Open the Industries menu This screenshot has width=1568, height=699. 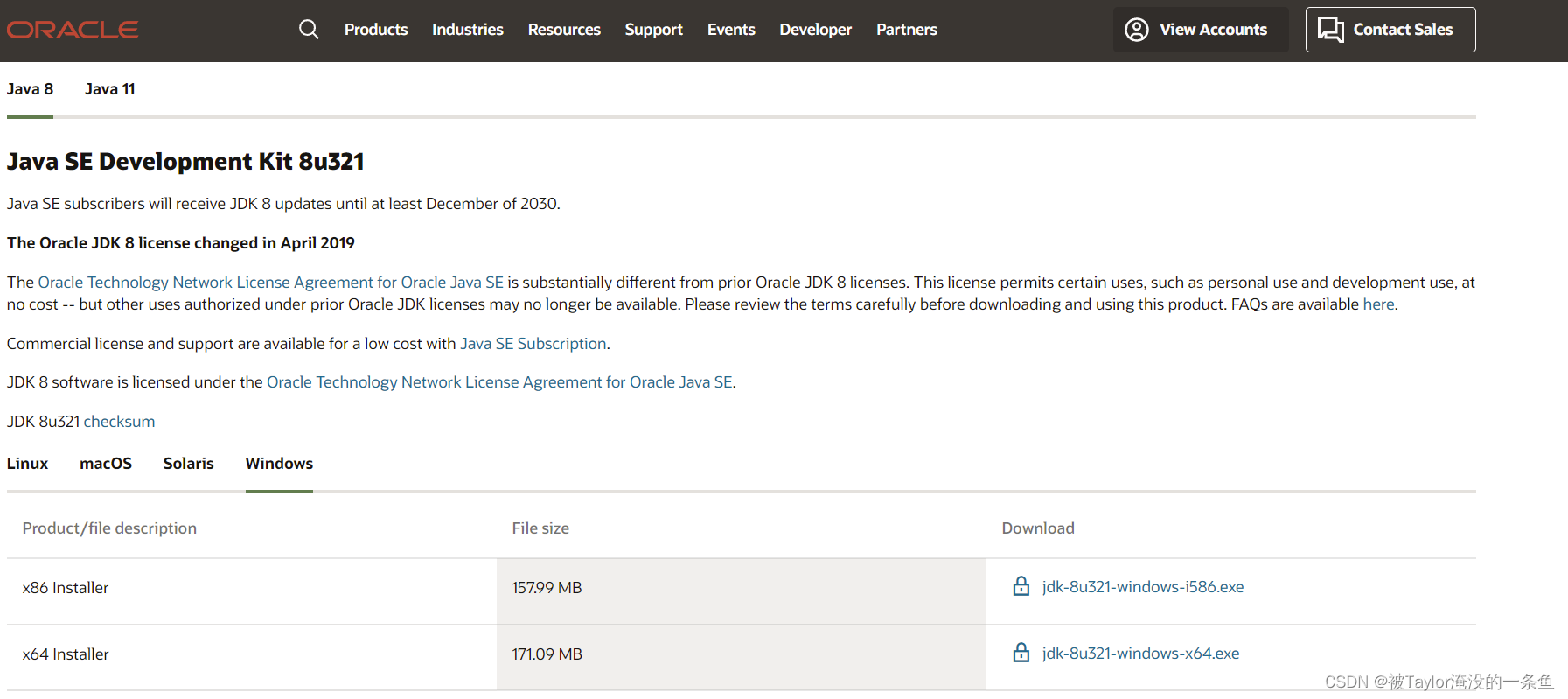click(468, 30)
